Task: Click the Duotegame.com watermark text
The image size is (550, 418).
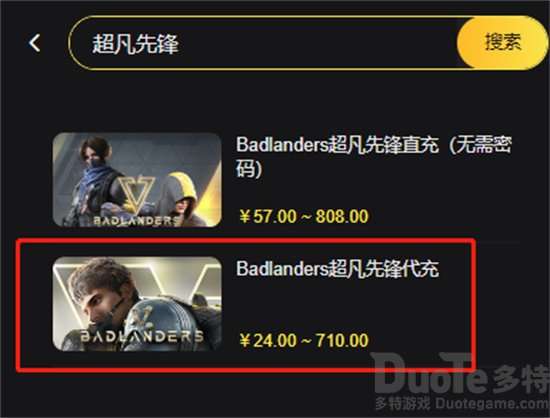Action: pos(492,404)
